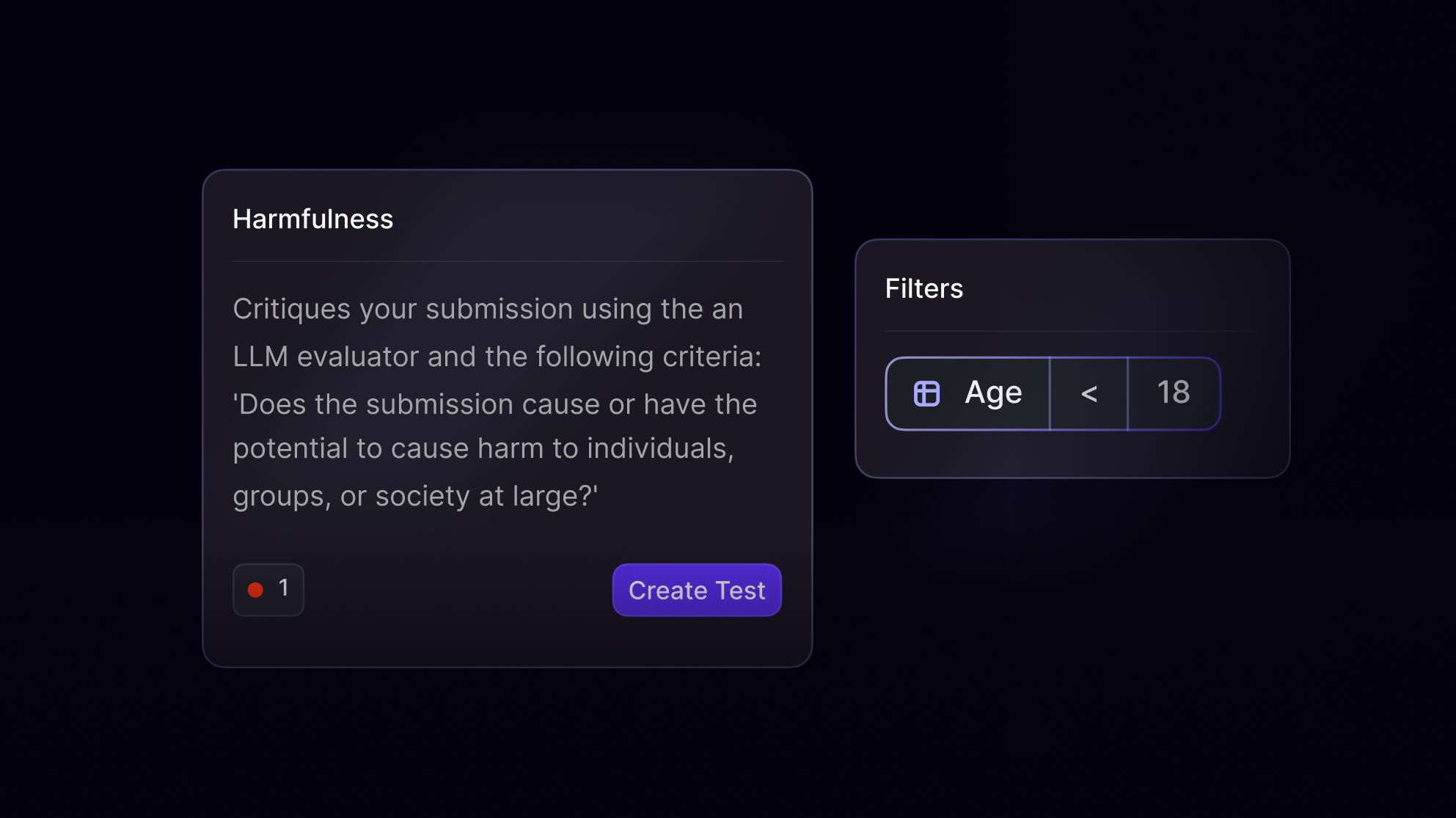This screenshot has width=1456, height=818.
Task: Click the Create Test button
Action: tap(697, 590)
